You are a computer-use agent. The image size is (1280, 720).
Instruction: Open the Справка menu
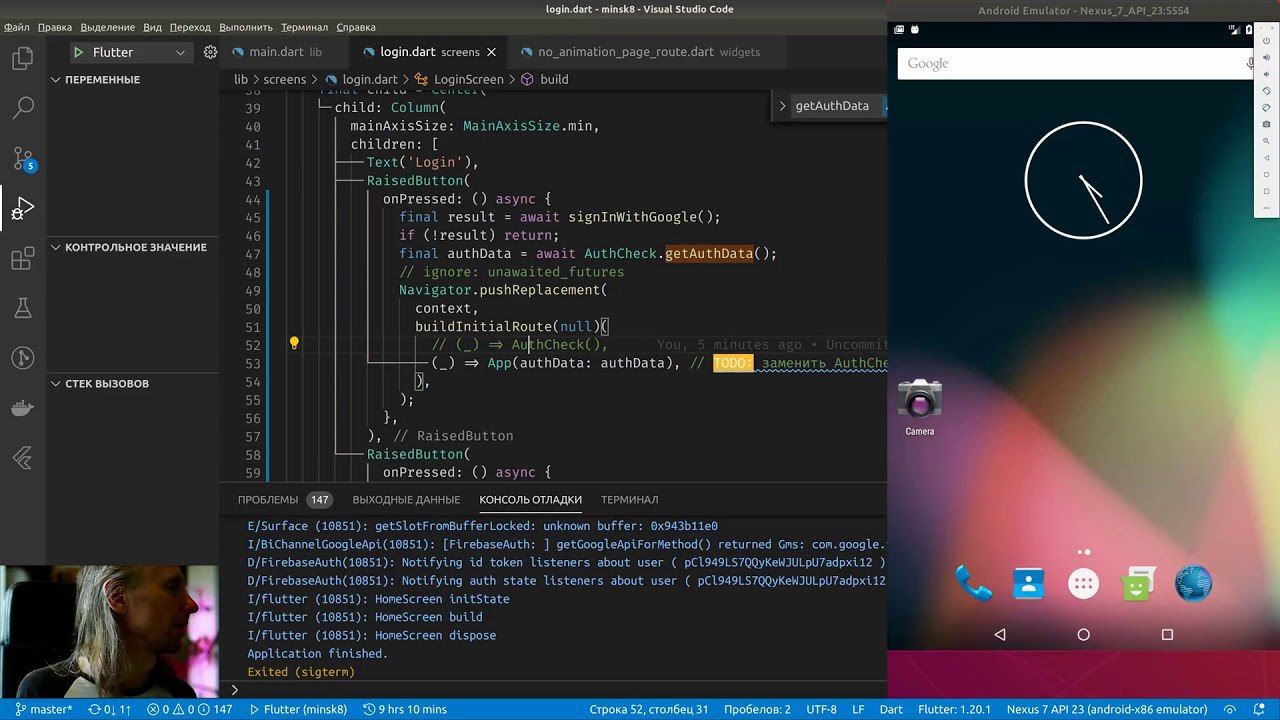pos(356,27)
